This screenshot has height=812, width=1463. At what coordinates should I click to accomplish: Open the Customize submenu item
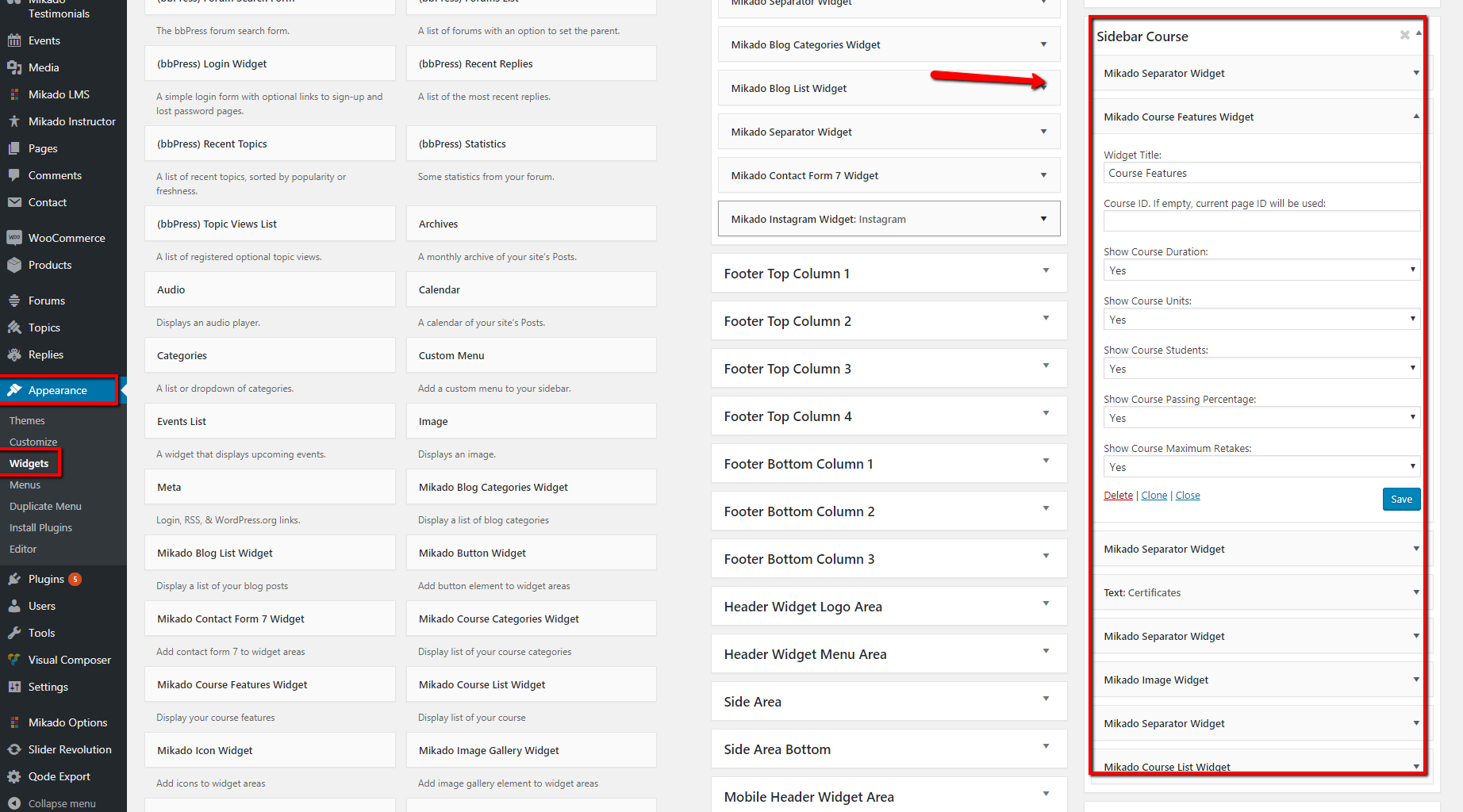[x=33, y=442]
